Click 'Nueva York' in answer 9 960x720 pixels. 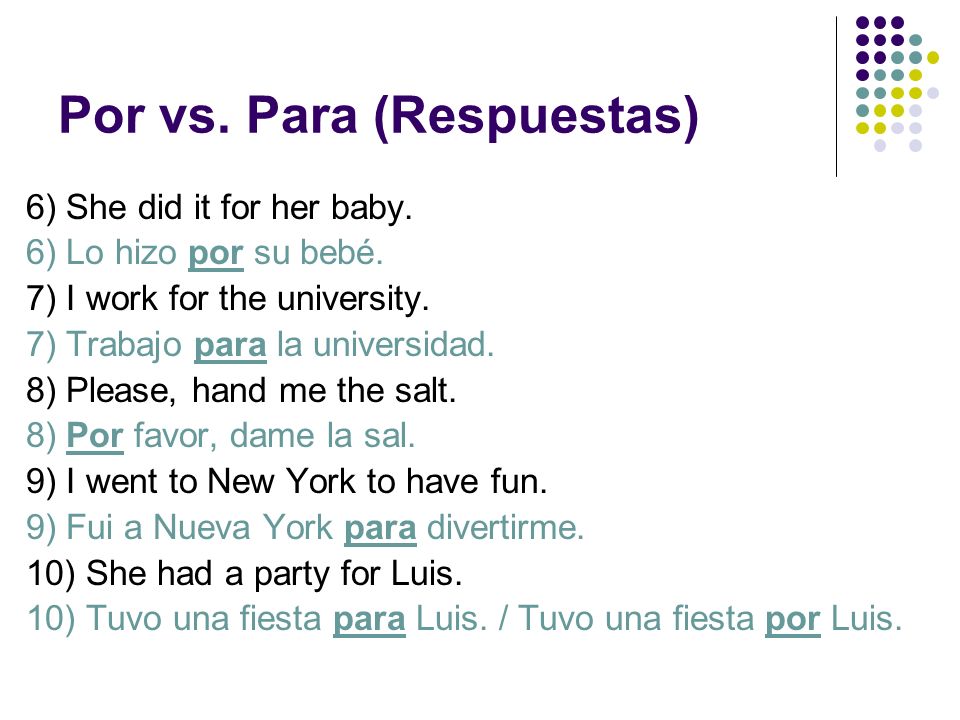(243, 527)
